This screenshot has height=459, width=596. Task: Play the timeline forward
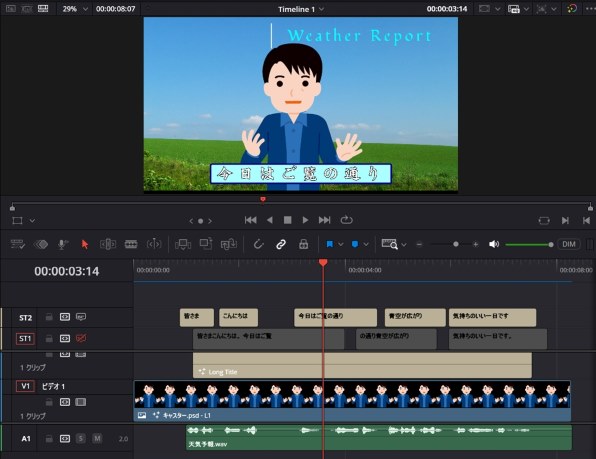click(305, 220)
